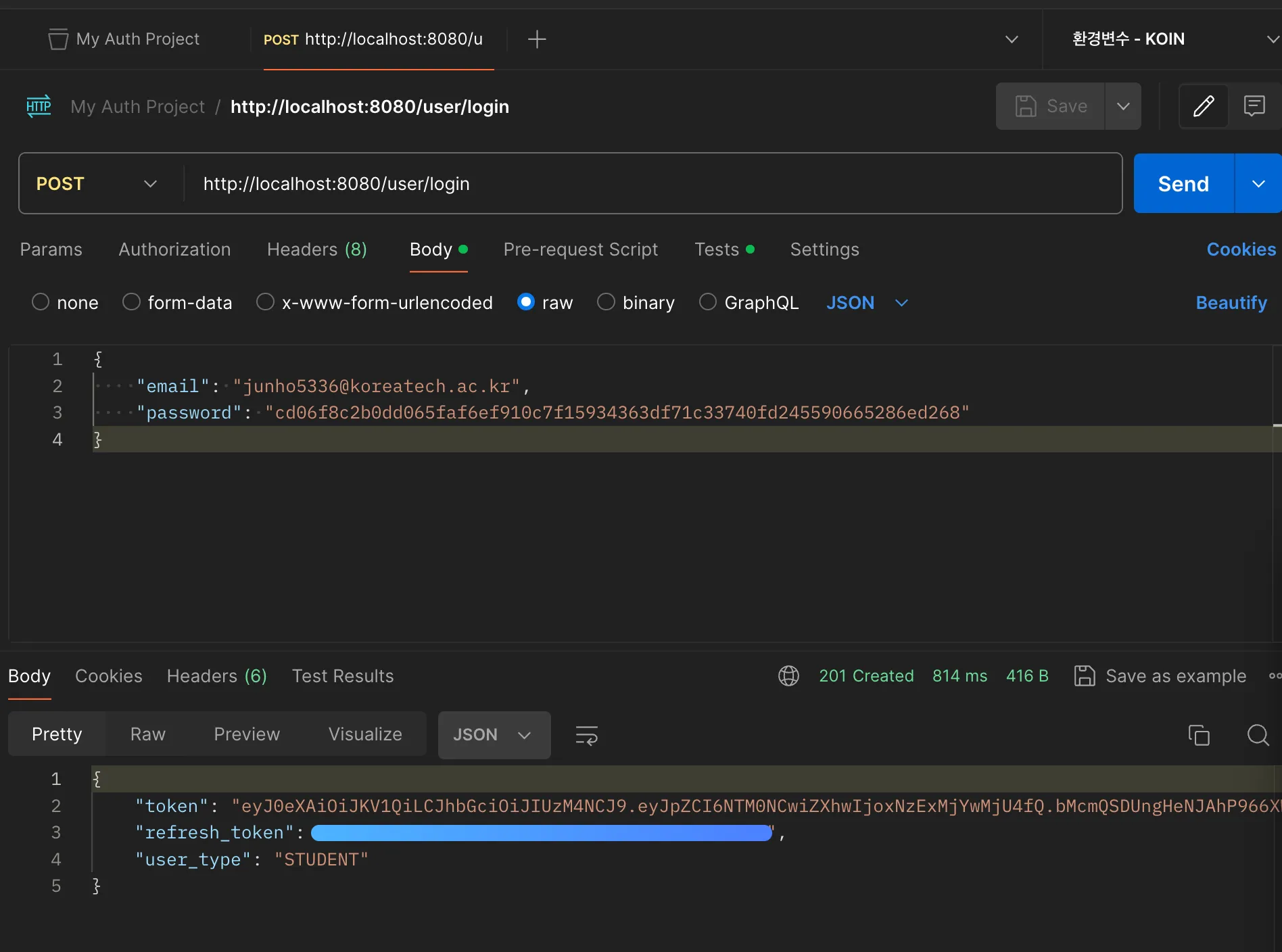Open the response JSON format dropdown
The width and height of the screenshot is (1282, 952).
[494, 735]
